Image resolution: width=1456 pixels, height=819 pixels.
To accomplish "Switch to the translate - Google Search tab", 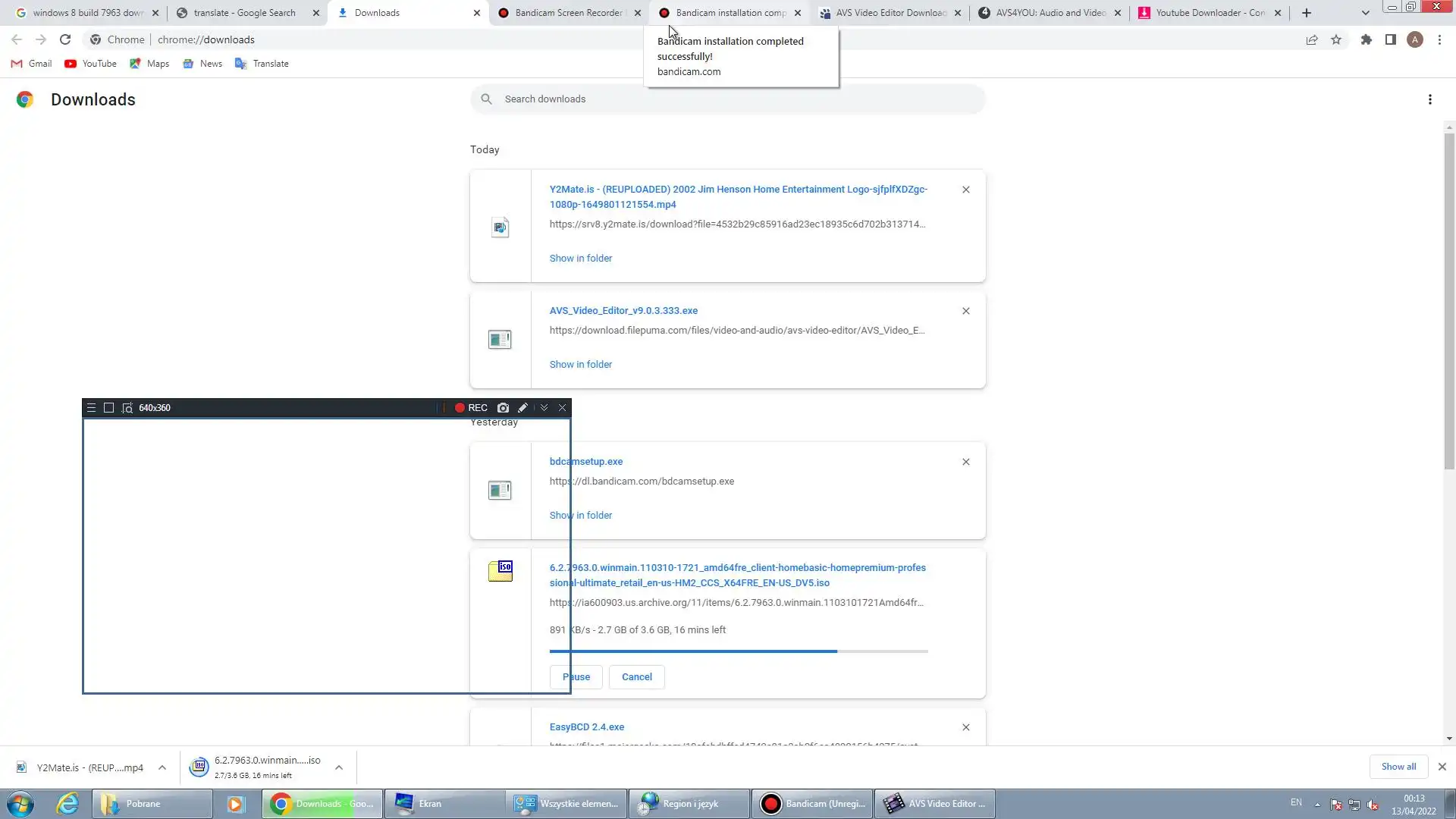I will 244,13.
